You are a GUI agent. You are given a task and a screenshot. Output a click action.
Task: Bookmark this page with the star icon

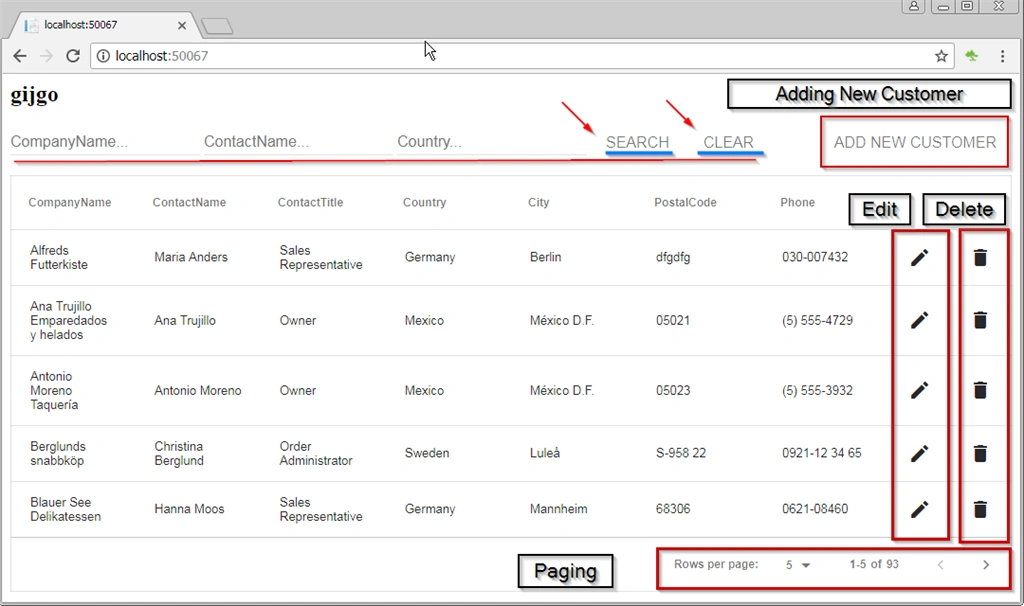(941, 56)
